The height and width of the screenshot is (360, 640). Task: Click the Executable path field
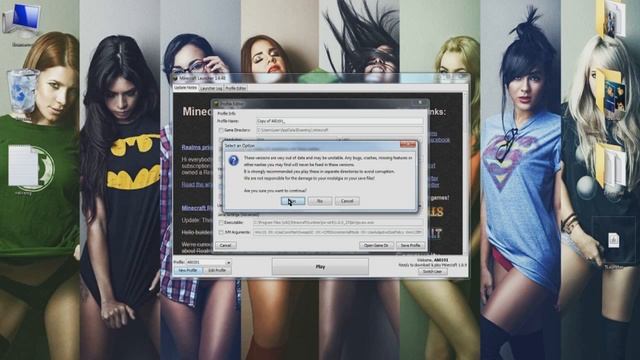pyautogui.click(x=338, y=223)
